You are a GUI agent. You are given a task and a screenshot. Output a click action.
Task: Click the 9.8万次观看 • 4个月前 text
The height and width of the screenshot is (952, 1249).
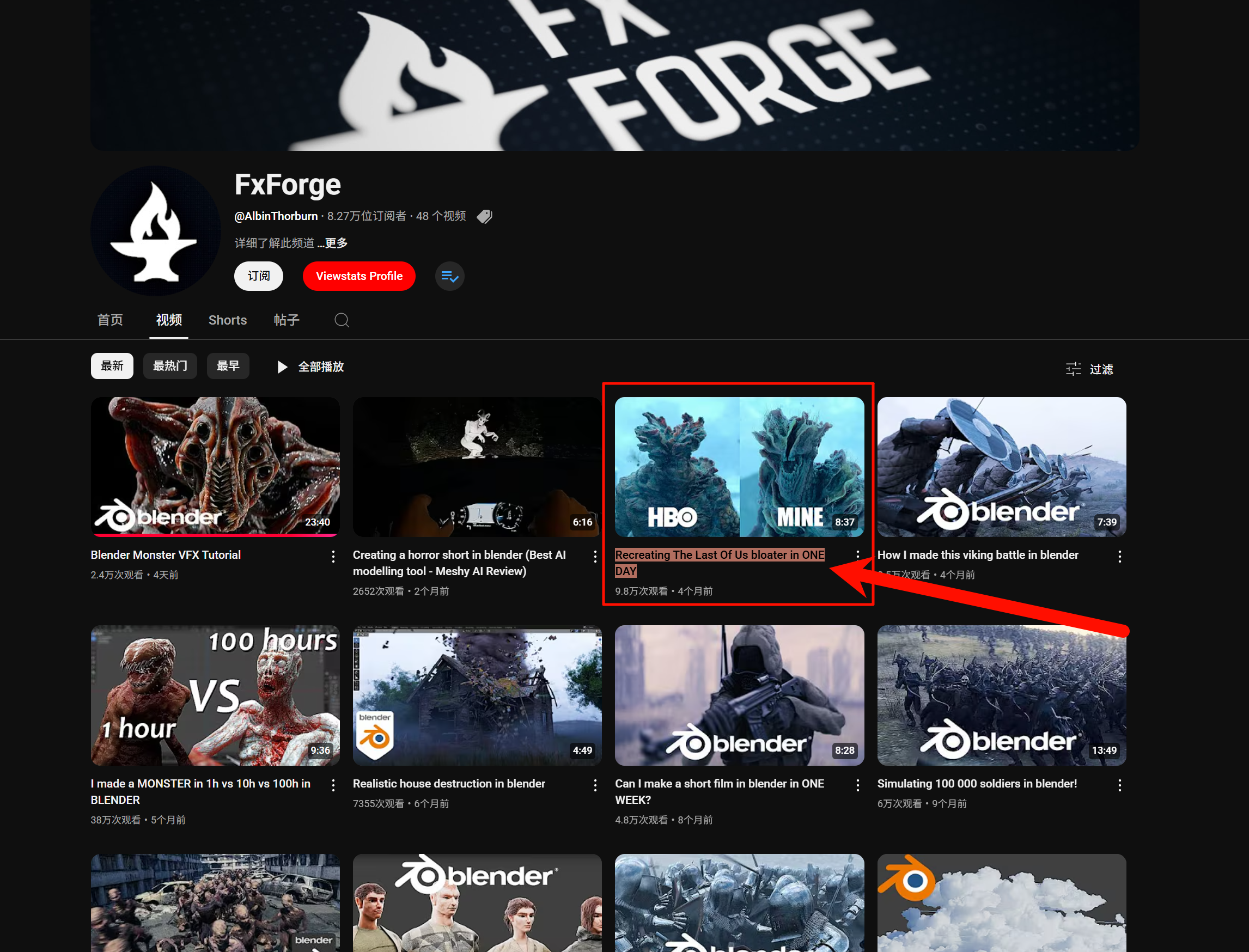[x=663, y=591]
